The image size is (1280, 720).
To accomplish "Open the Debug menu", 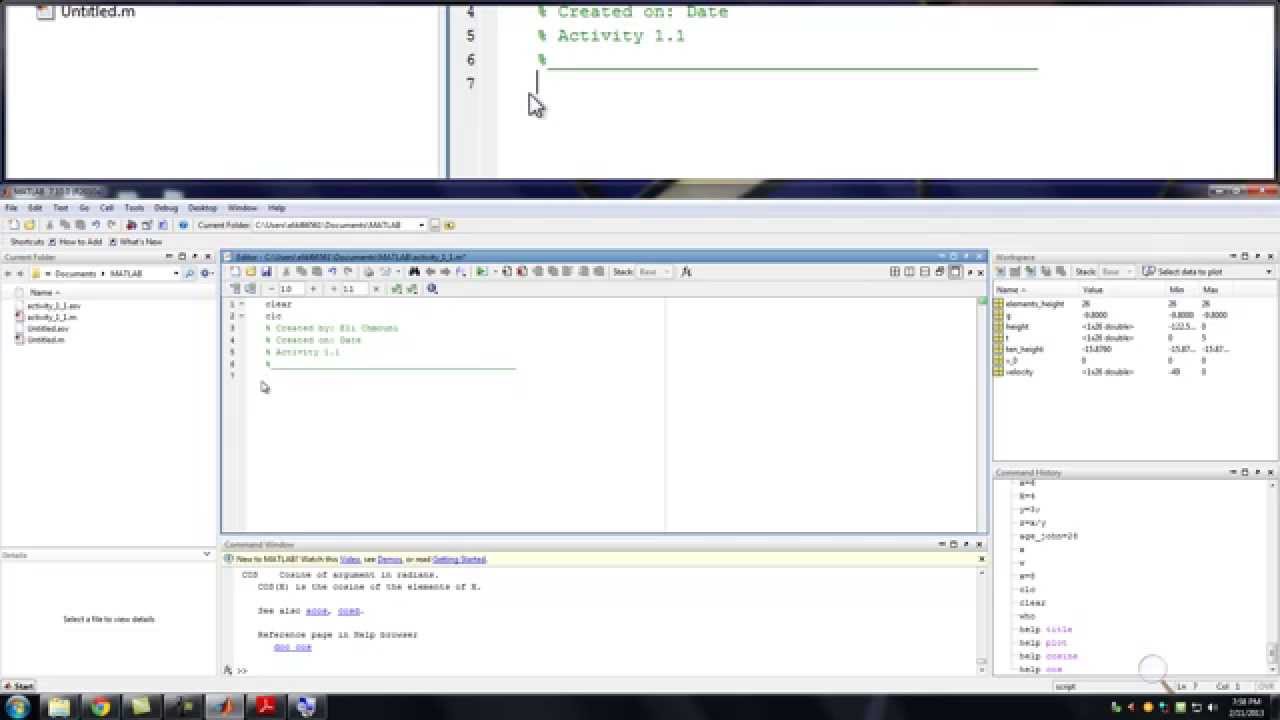I will coord(166,208).
